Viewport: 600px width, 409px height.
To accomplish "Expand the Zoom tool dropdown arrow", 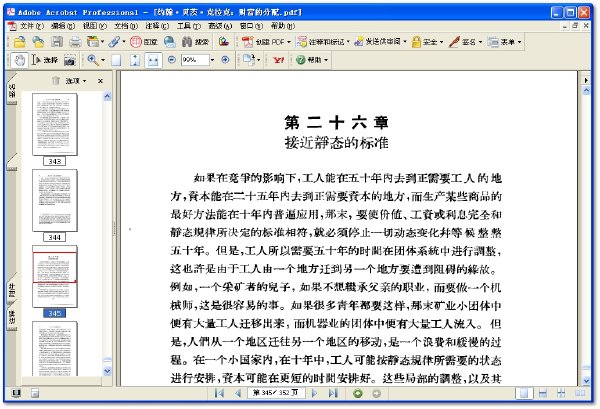I will (103, 60).
